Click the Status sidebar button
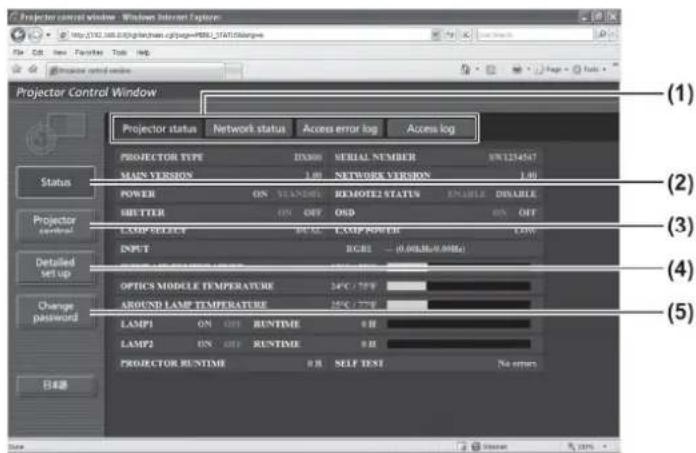 (x=56, y=182)
